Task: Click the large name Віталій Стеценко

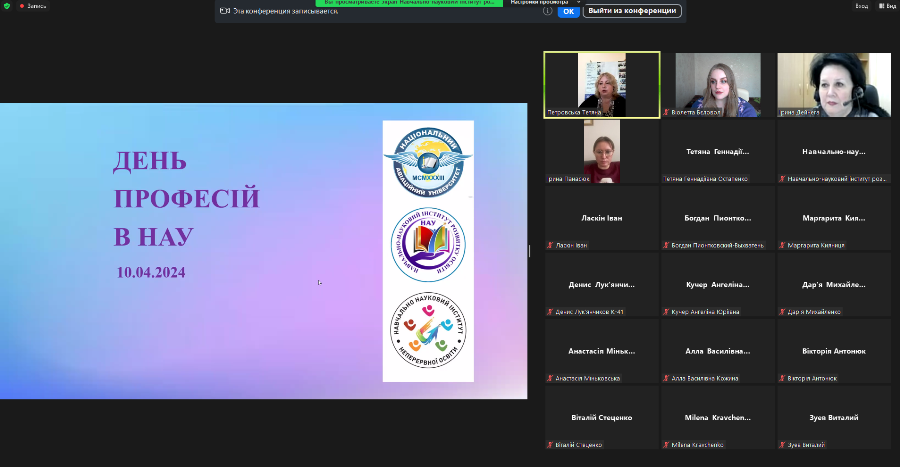Action: click(602, 418)
